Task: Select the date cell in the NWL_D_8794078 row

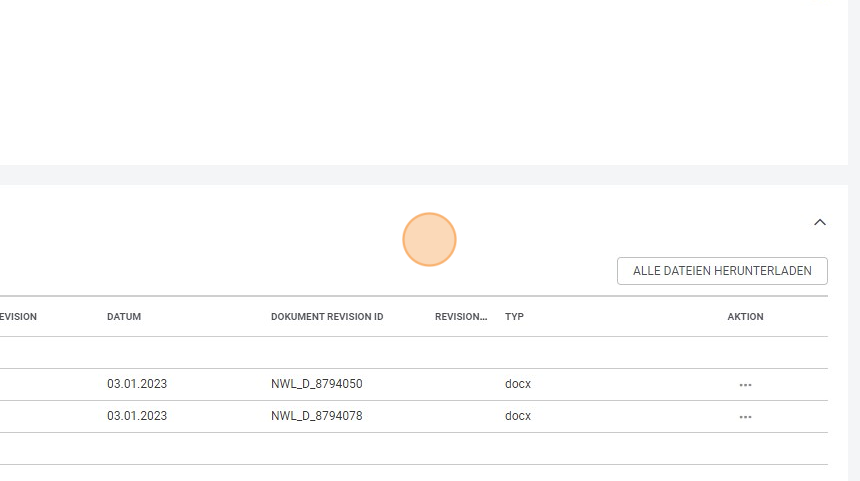Action: [x=137, y=416]
